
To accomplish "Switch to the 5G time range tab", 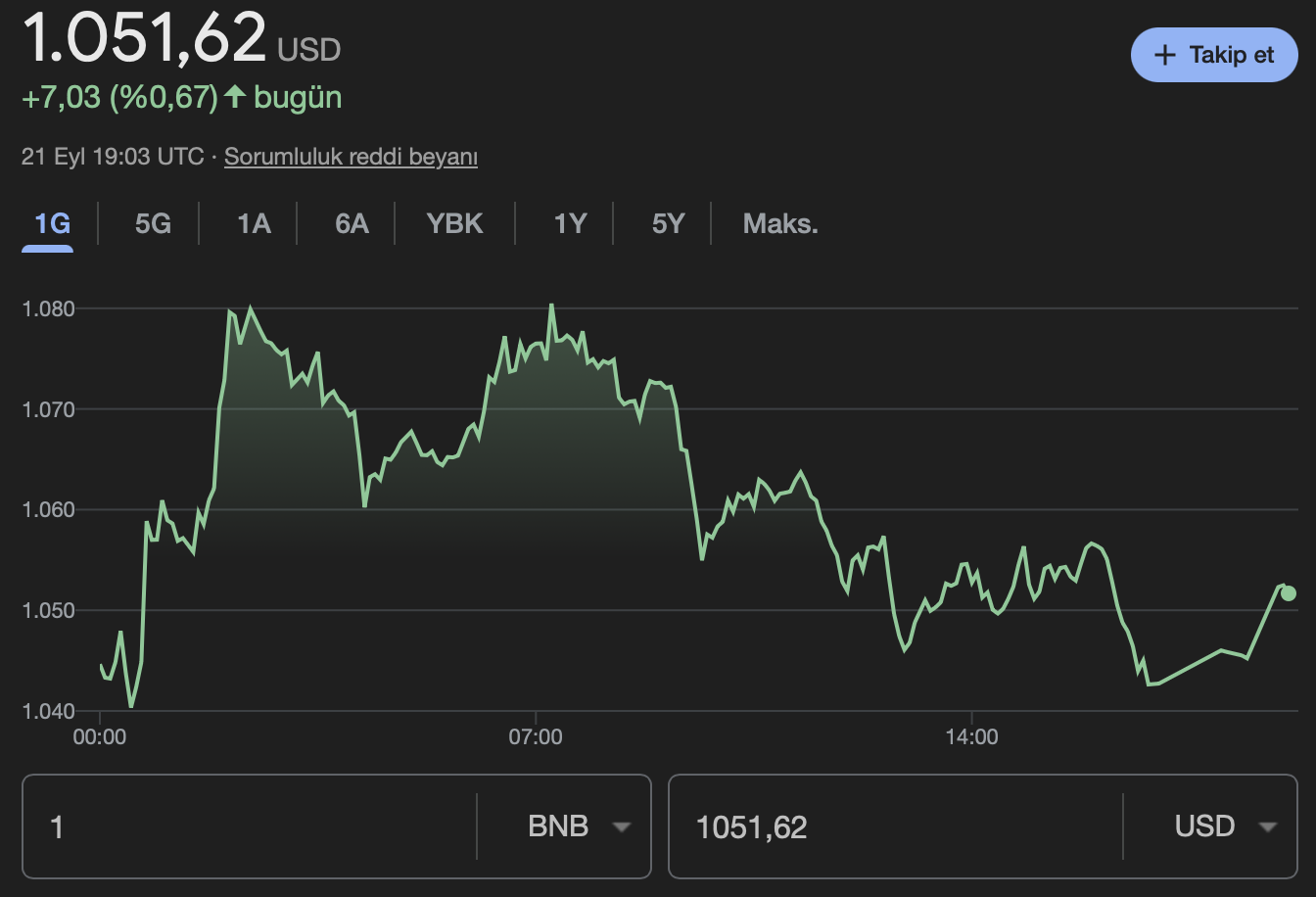I will (x=153, y=224).
